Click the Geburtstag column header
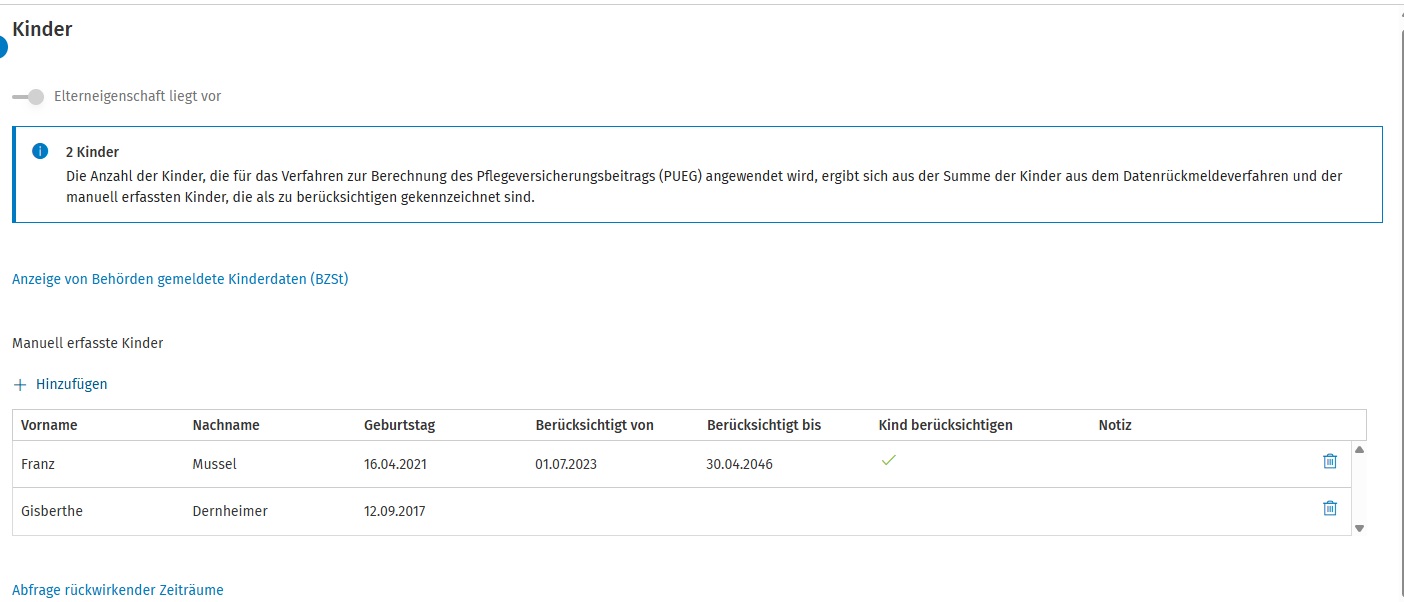Viewport: 1404px width, 602px height. pyautogui.click(x=400, y=425)
